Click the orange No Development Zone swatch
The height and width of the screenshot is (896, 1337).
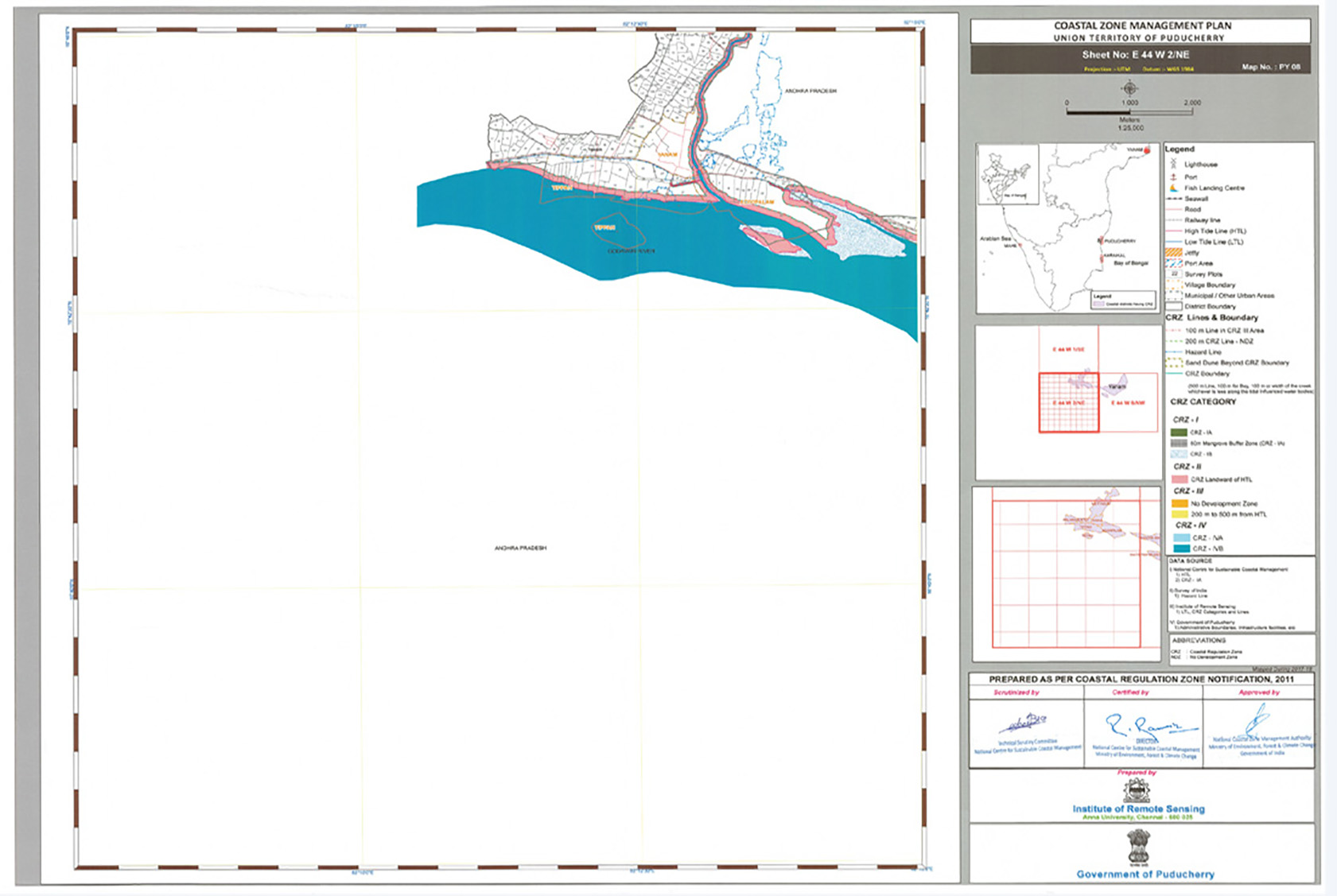(1180, 503)
